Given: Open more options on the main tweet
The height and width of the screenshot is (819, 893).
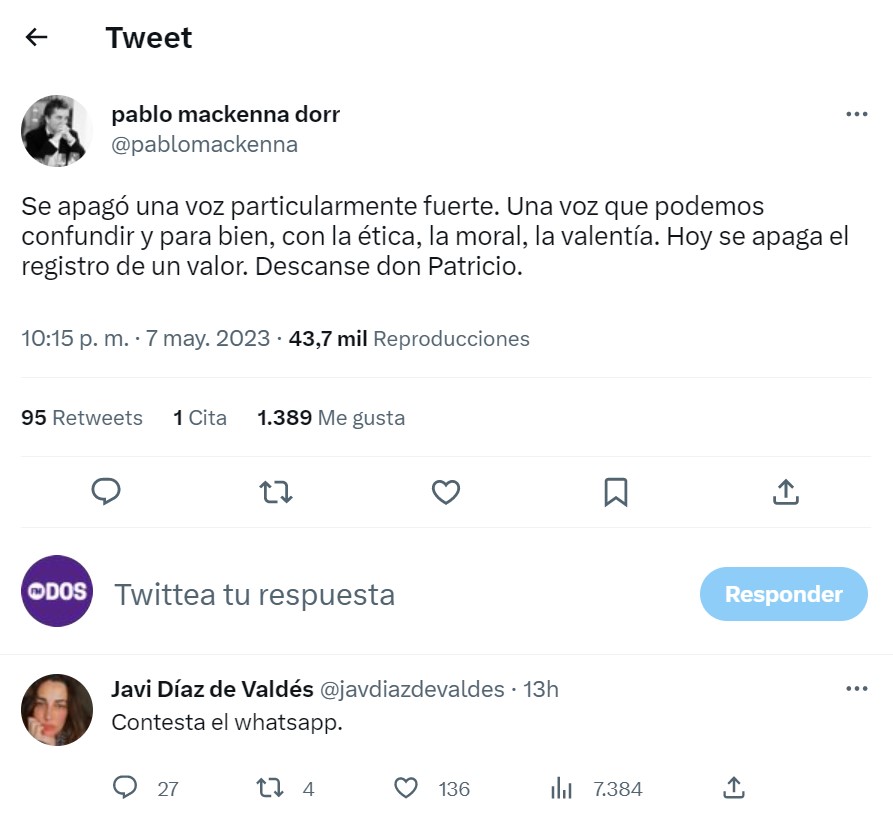Looking at the screenshot, I should [856, 114].
